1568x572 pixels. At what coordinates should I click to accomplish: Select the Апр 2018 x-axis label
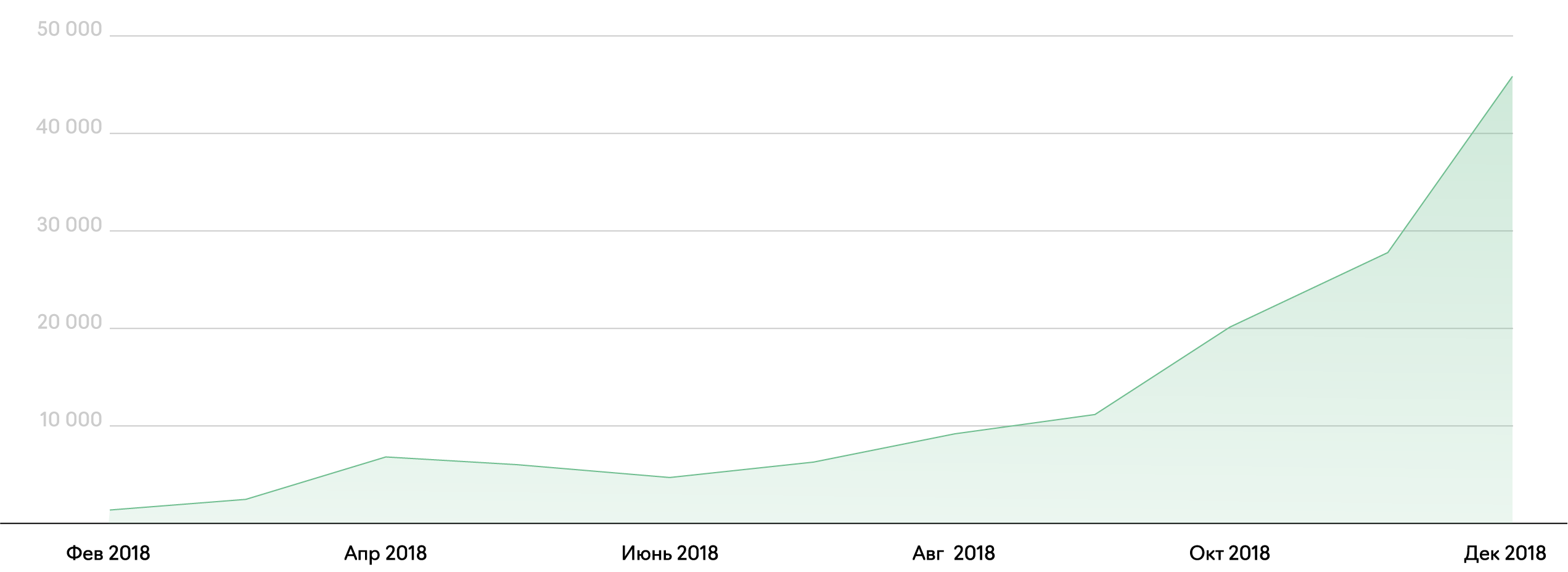385,553
